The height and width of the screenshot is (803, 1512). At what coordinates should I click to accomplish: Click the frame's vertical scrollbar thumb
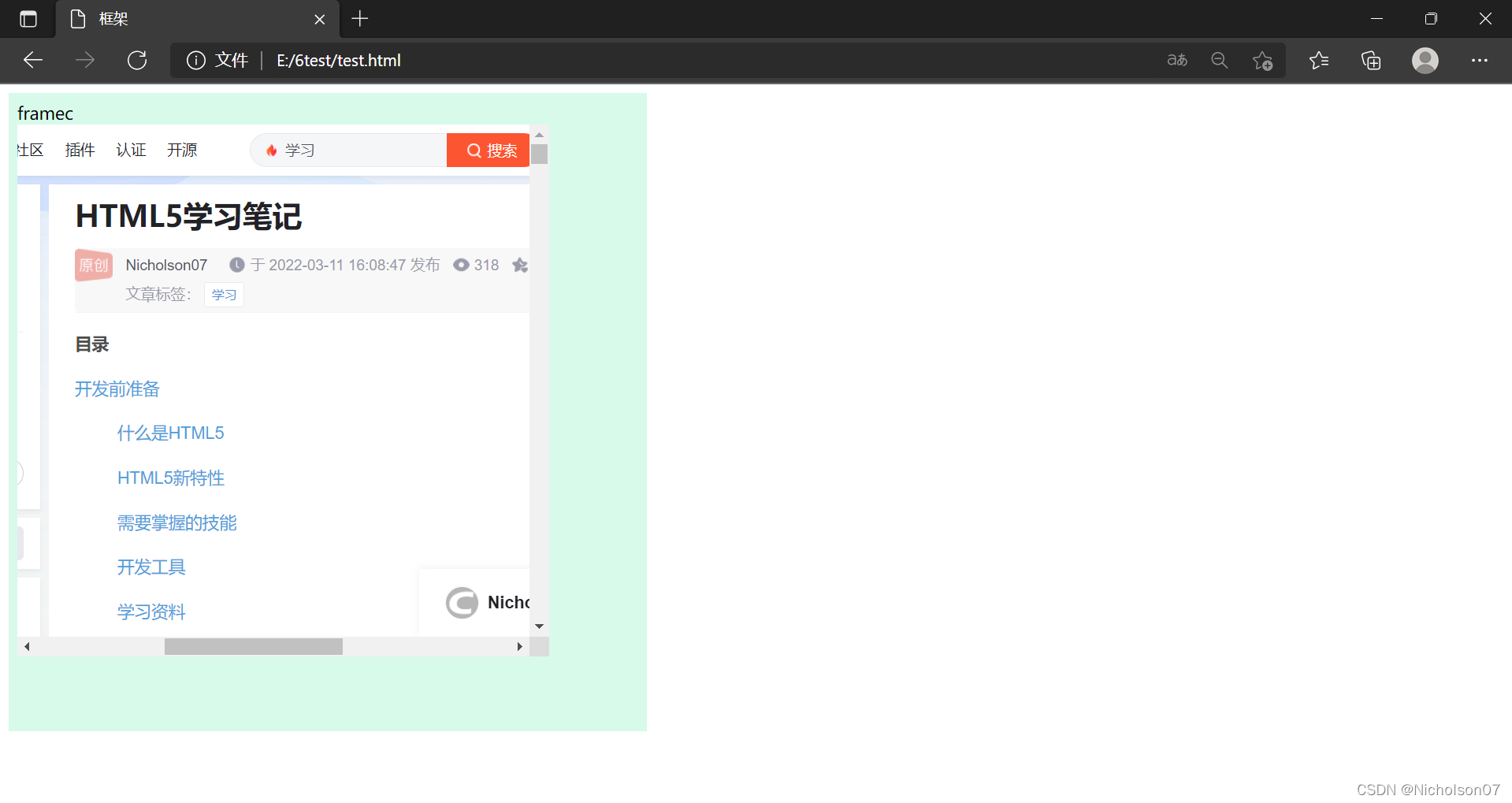540,154
